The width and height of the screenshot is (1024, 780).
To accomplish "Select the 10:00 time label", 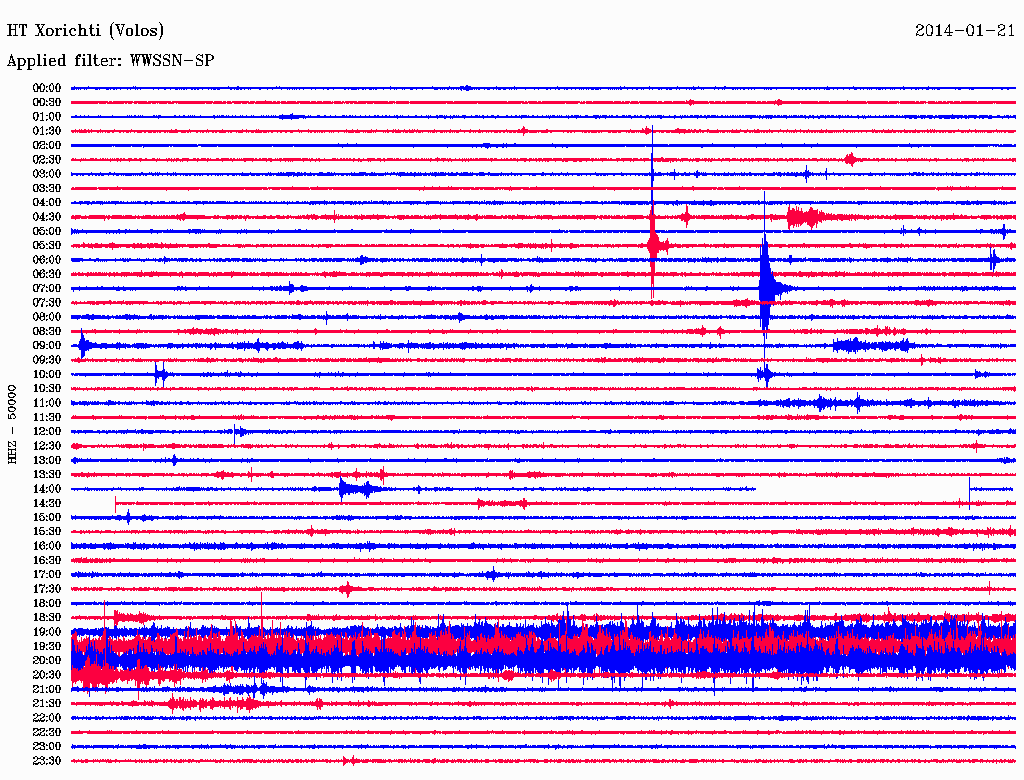I will pyautogui.click(x=47, y=374).
